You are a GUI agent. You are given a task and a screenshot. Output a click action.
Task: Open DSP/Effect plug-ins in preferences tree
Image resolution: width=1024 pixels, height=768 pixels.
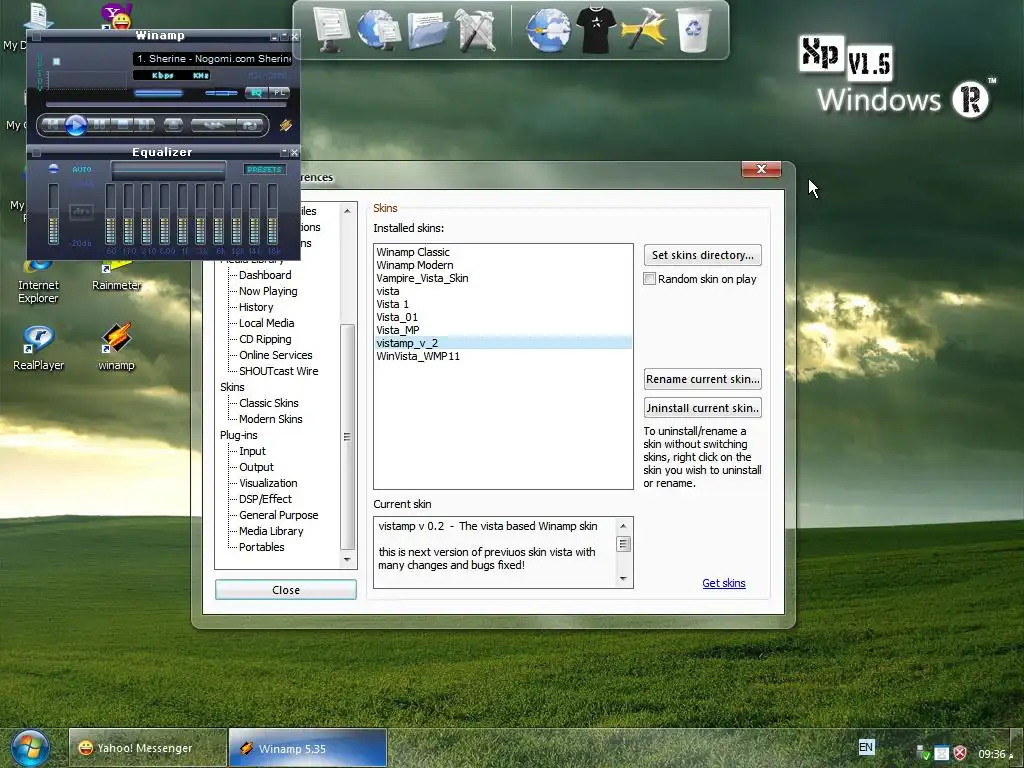coord(265,500)
